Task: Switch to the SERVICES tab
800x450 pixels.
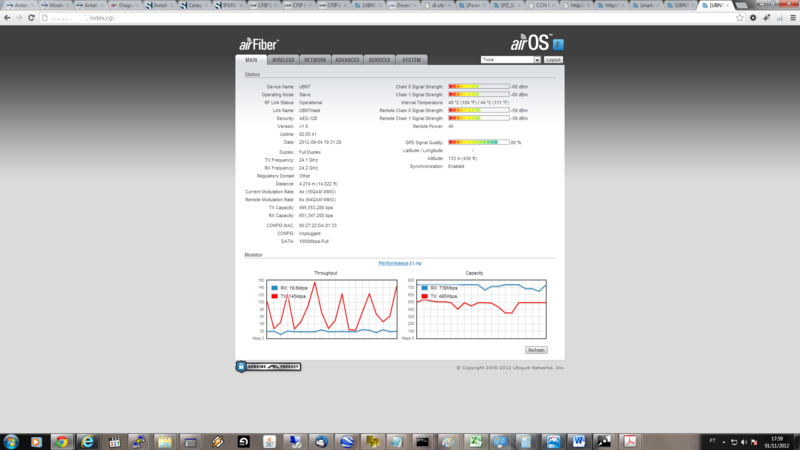Action: tap(380, 60)
